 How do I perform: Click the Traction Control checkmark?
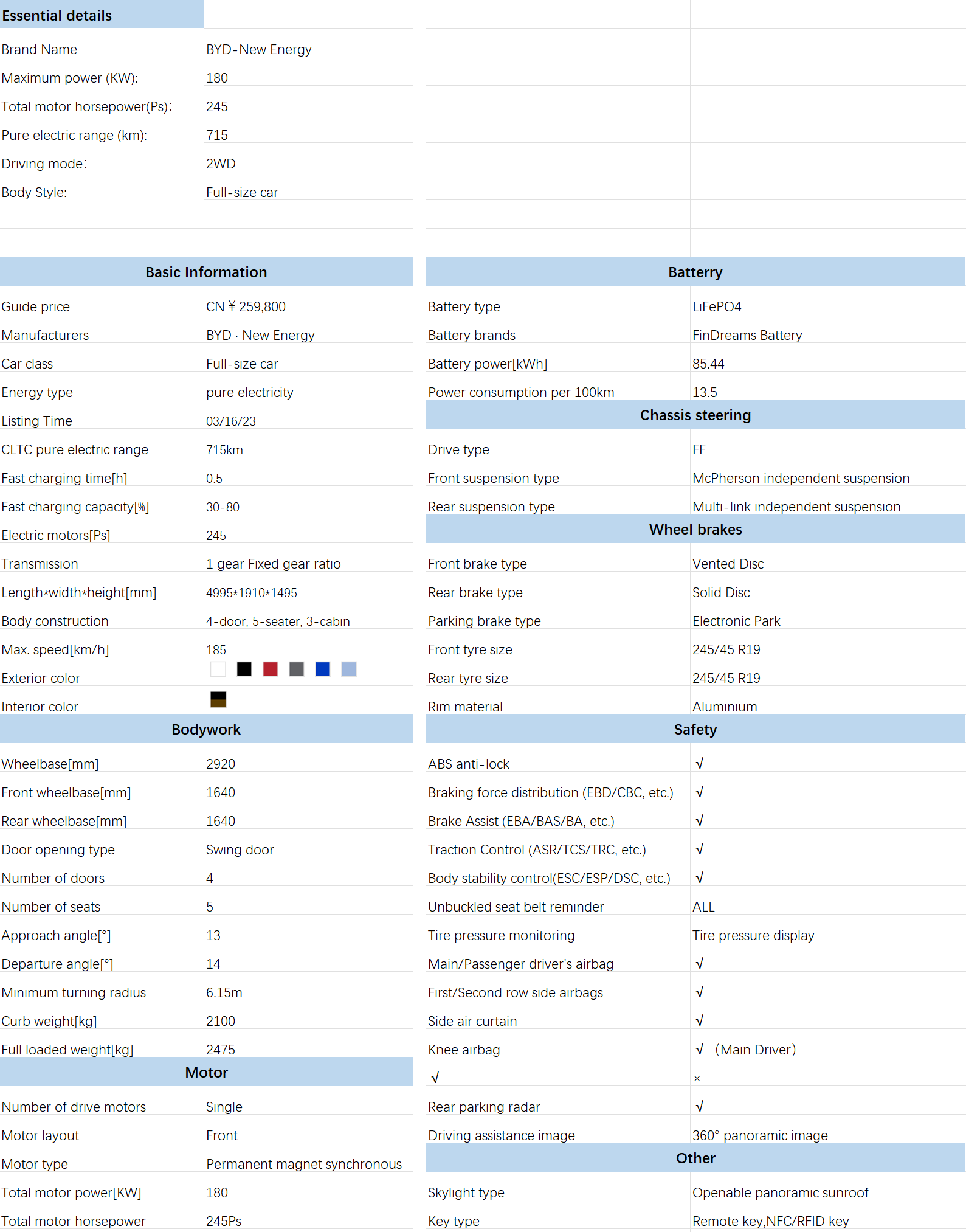point(700,849)
